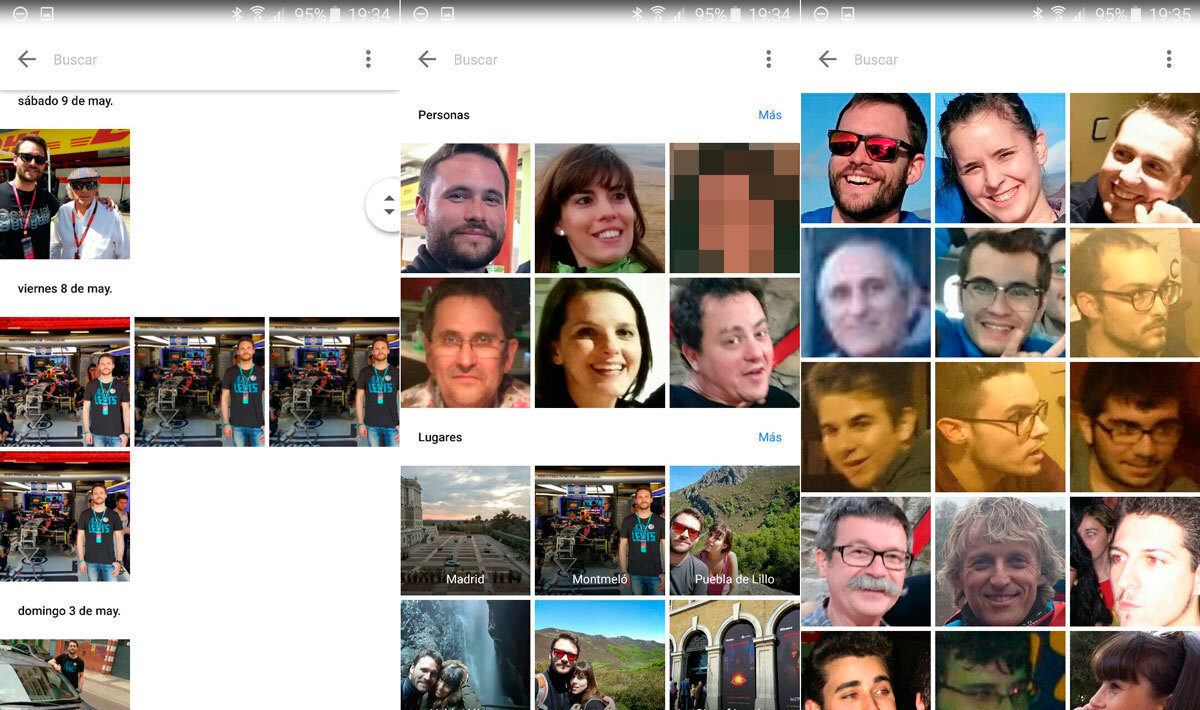Screen dimensions: 1200x710
Task: Open the Montmeló place thumbnail
Action: coord(599,530)
